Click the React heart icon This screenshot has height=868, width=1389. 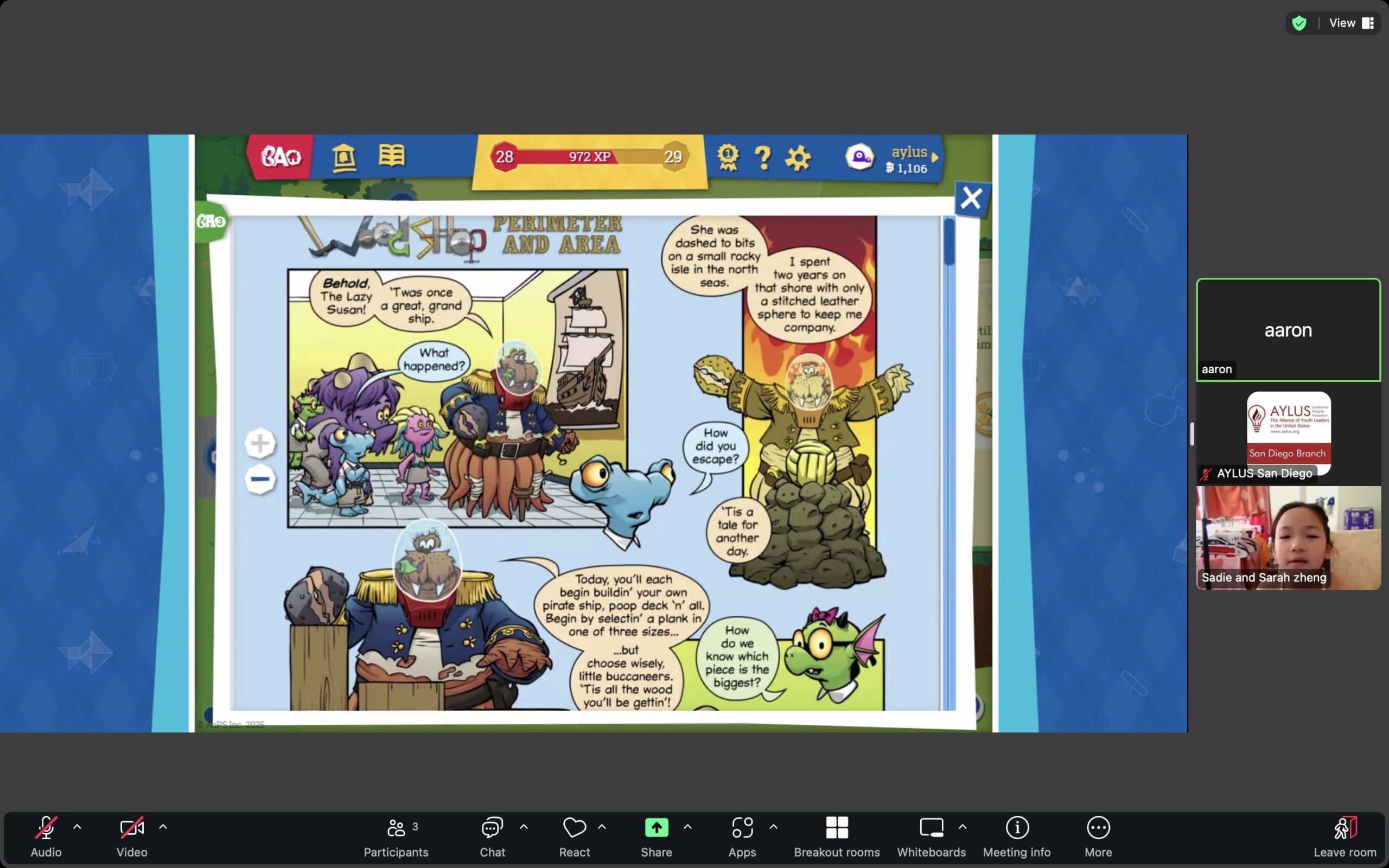click(x=574, y=836)
